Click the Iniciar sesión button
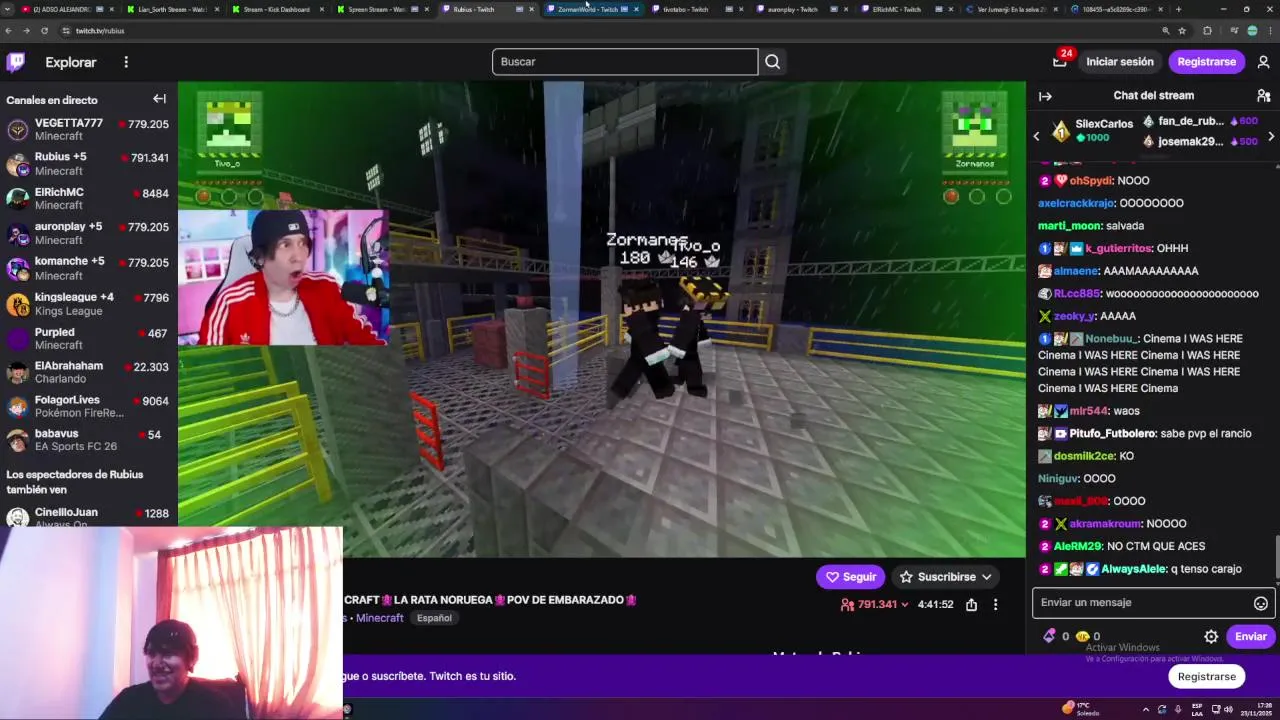The width and height of the screenshot is (1280, 720). click(x=1120, y=62)
